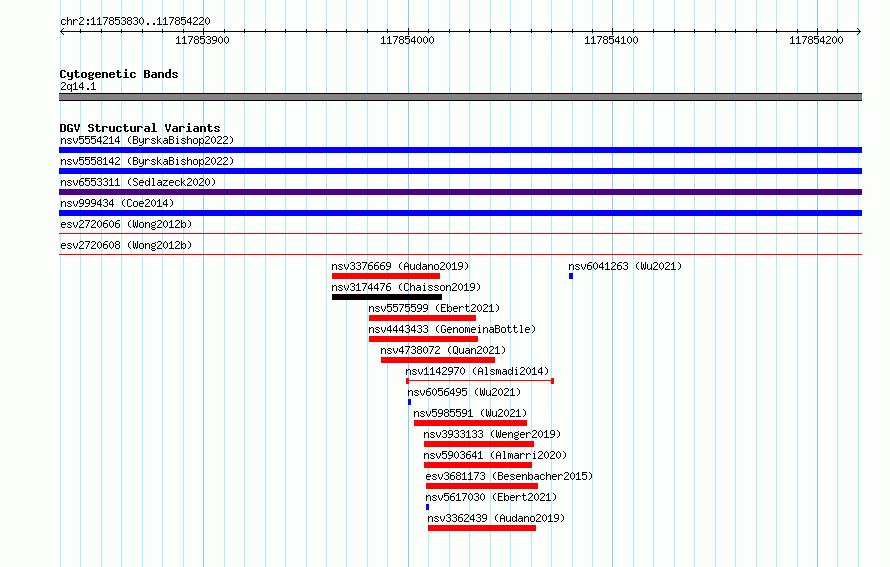The width and height of the screenshot is (890, 567).
Task: Open the nsv5554214 (ByrskaBishop2022) variant label
Action: (147, 140)
